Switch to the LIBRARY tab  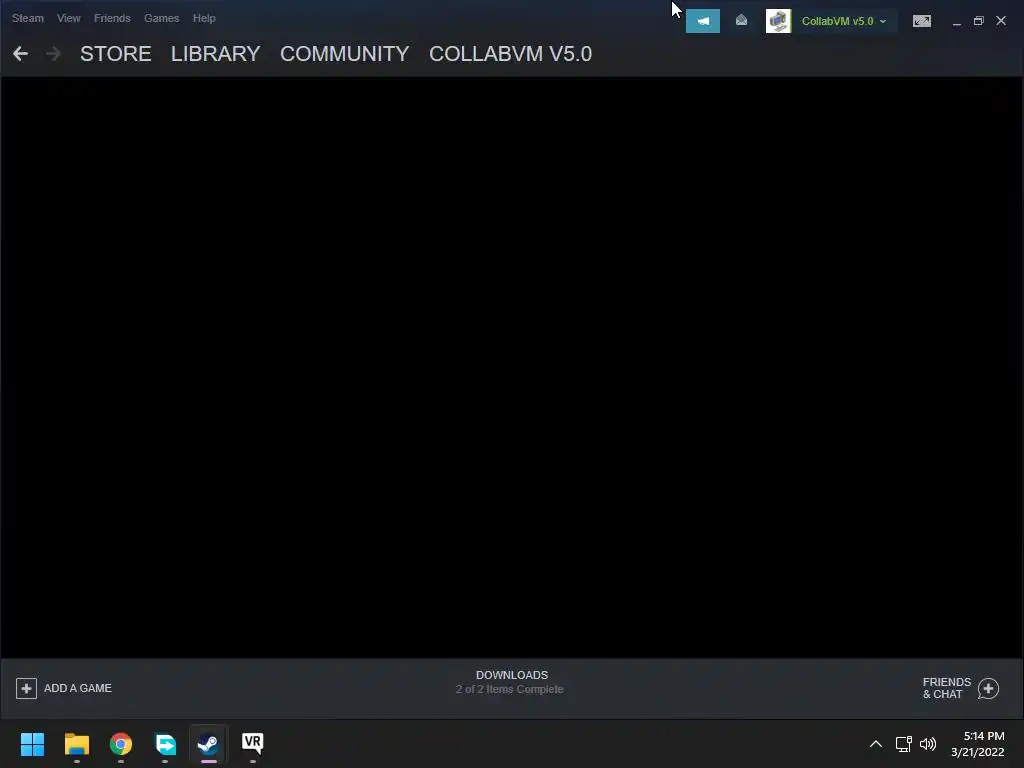[x=216, y=54]
